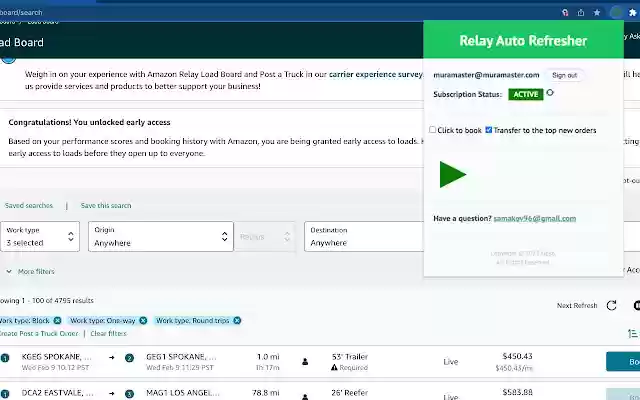Enable the Click to book checkbox
This screenshot has width=640, height=400.
[x=433, y=130]
